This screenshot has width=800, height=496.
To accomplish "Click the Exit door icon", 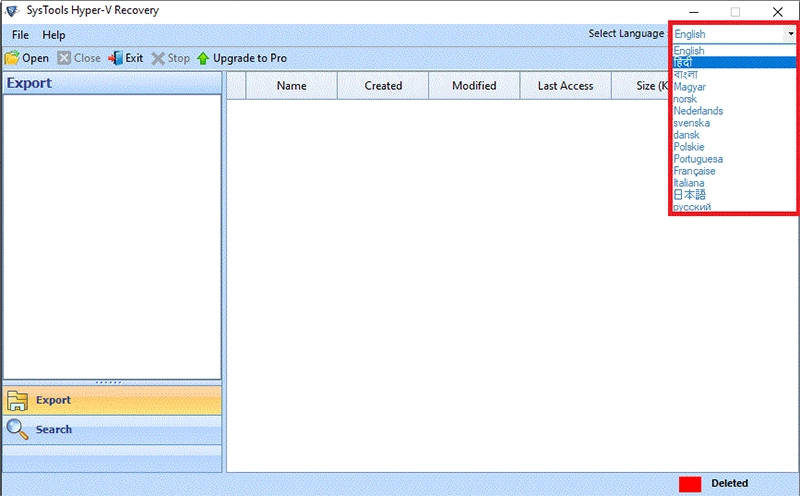I will (115, 58).
